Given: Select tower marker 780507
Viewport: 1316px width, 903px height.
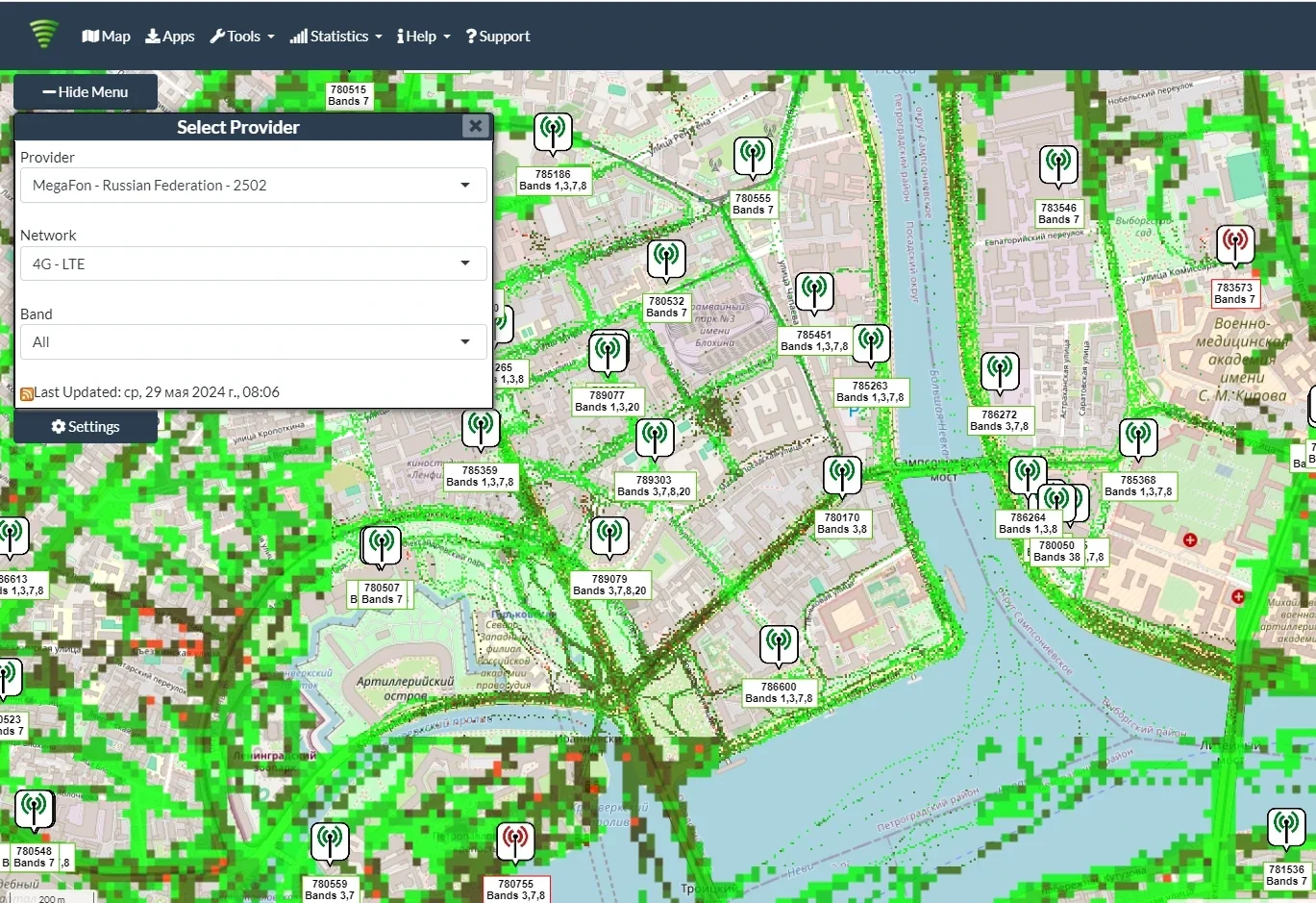Looking at the screenshot, I should 381,547.
